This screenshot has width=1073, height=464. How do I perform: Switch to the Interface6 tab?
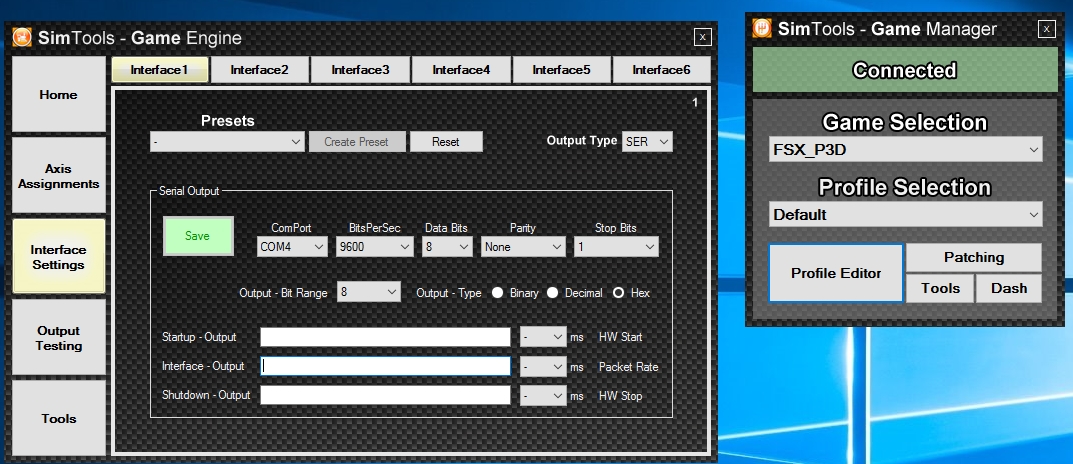pyautogui.click(x=661, y=69)
